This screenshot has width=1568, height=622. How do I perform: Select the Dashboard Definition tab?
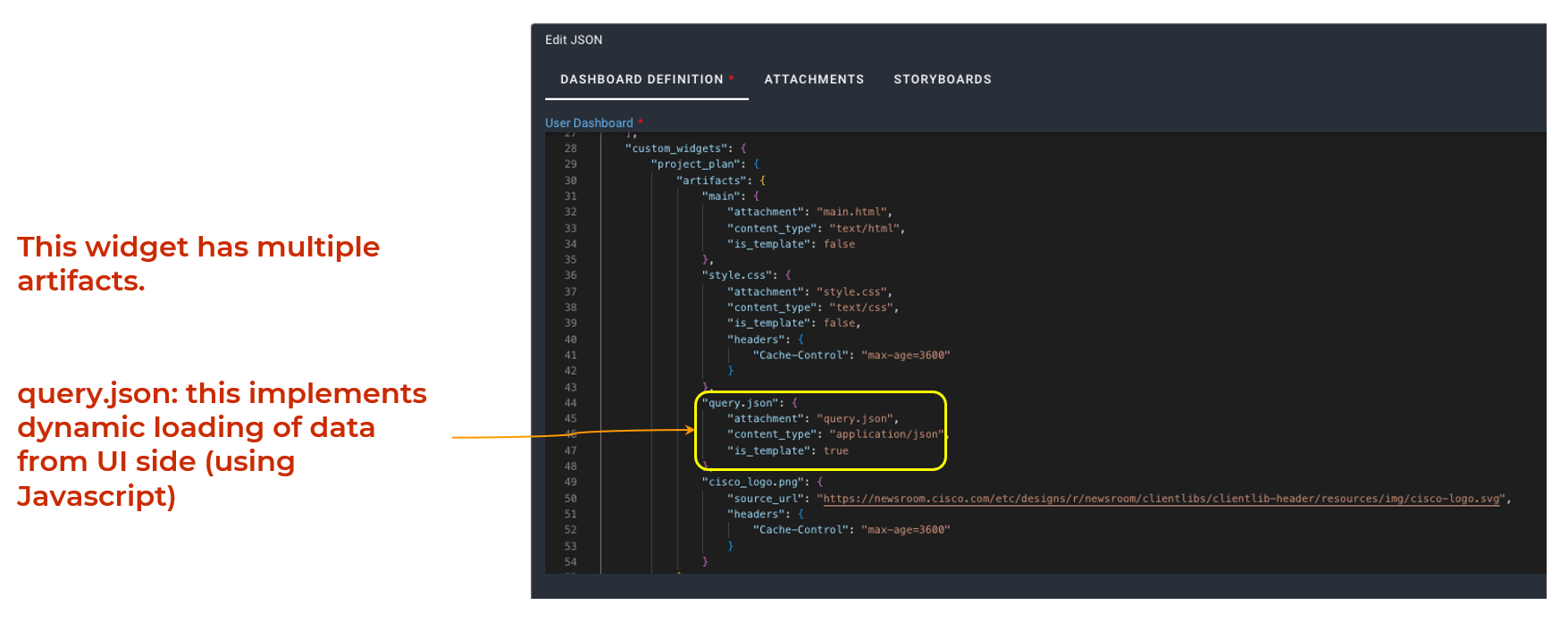641,80
